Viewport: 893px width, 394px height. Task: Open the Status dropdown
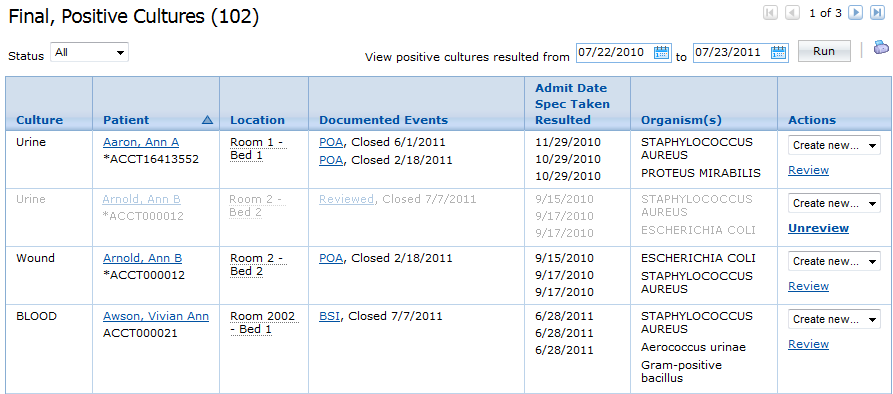pos(89,52)
